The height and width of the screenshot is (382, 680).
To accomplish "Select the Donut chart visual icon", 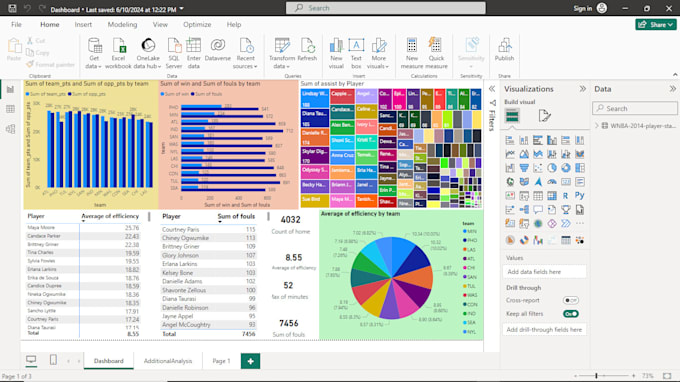I will [566, 168].
